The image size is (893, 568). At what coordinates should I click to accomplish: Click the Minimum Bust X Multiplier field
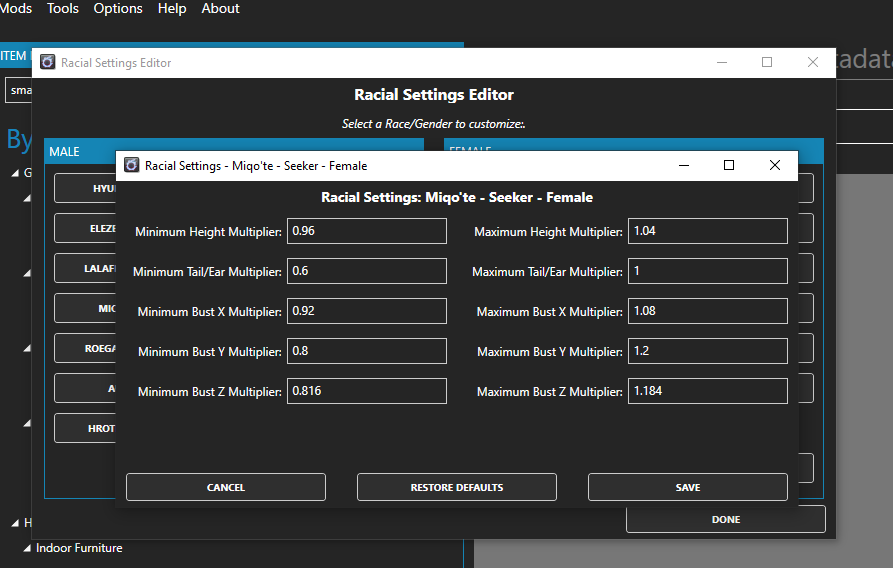(x=367, y=310)
